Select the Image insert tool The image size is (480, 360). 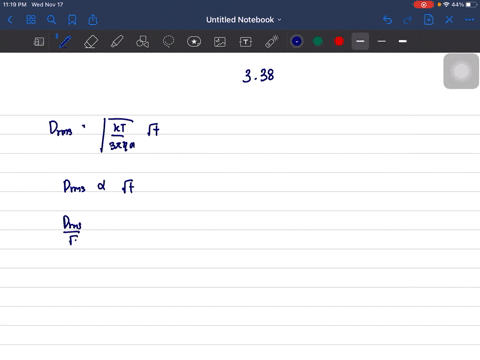pos(220,42)
